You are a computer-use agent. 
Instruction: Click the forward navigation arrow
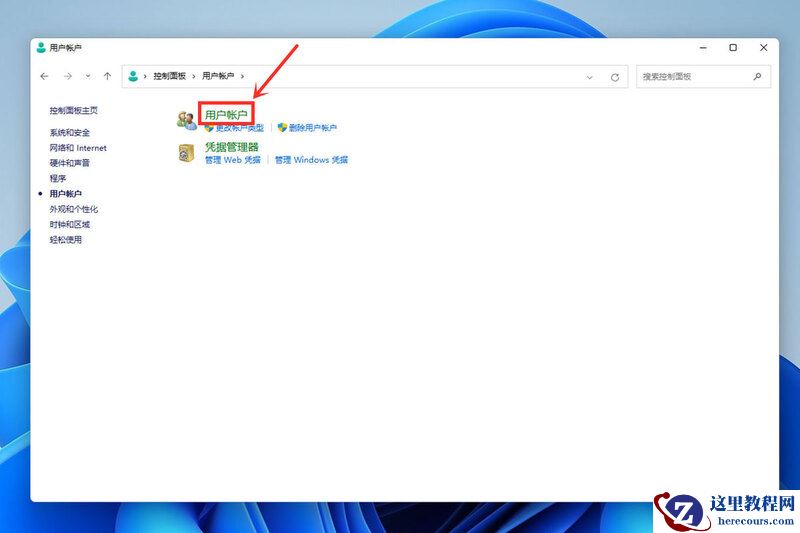click(67, 77)
